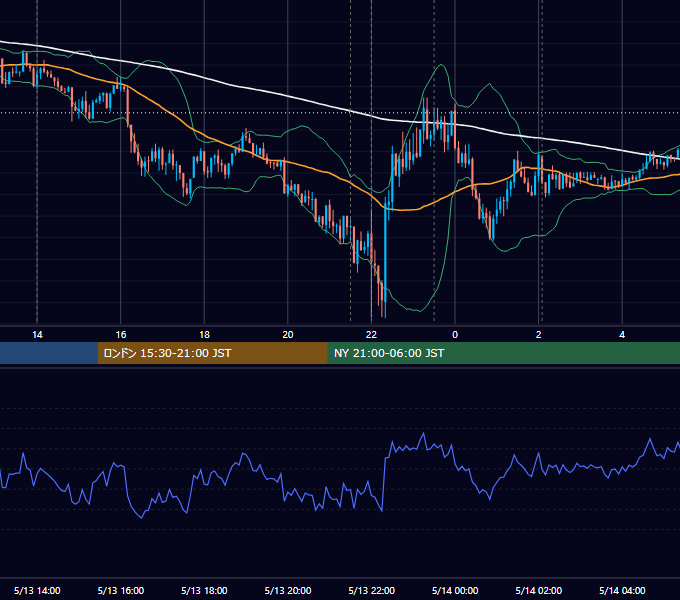Click the 5/14 02:00 date label
This screenshot has width=680, height=600.
pyautogui.click(x=539, y=590)
